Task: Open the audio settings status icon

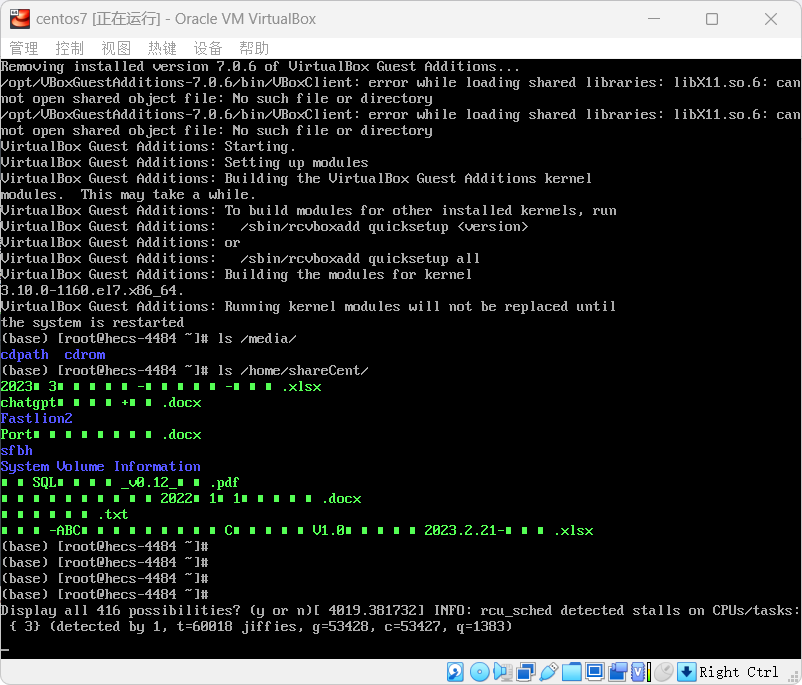Action: click(503, 672)
